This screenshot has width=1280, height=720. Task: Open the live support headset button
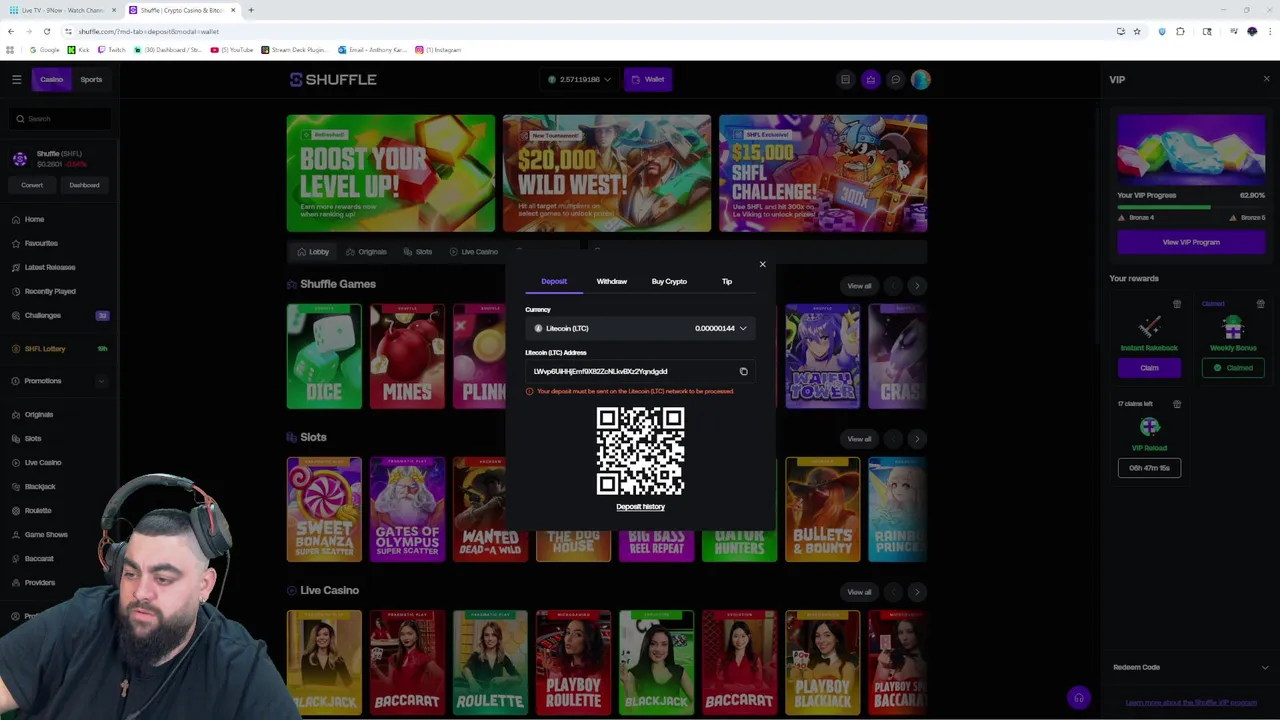[x=1078, y=698]
